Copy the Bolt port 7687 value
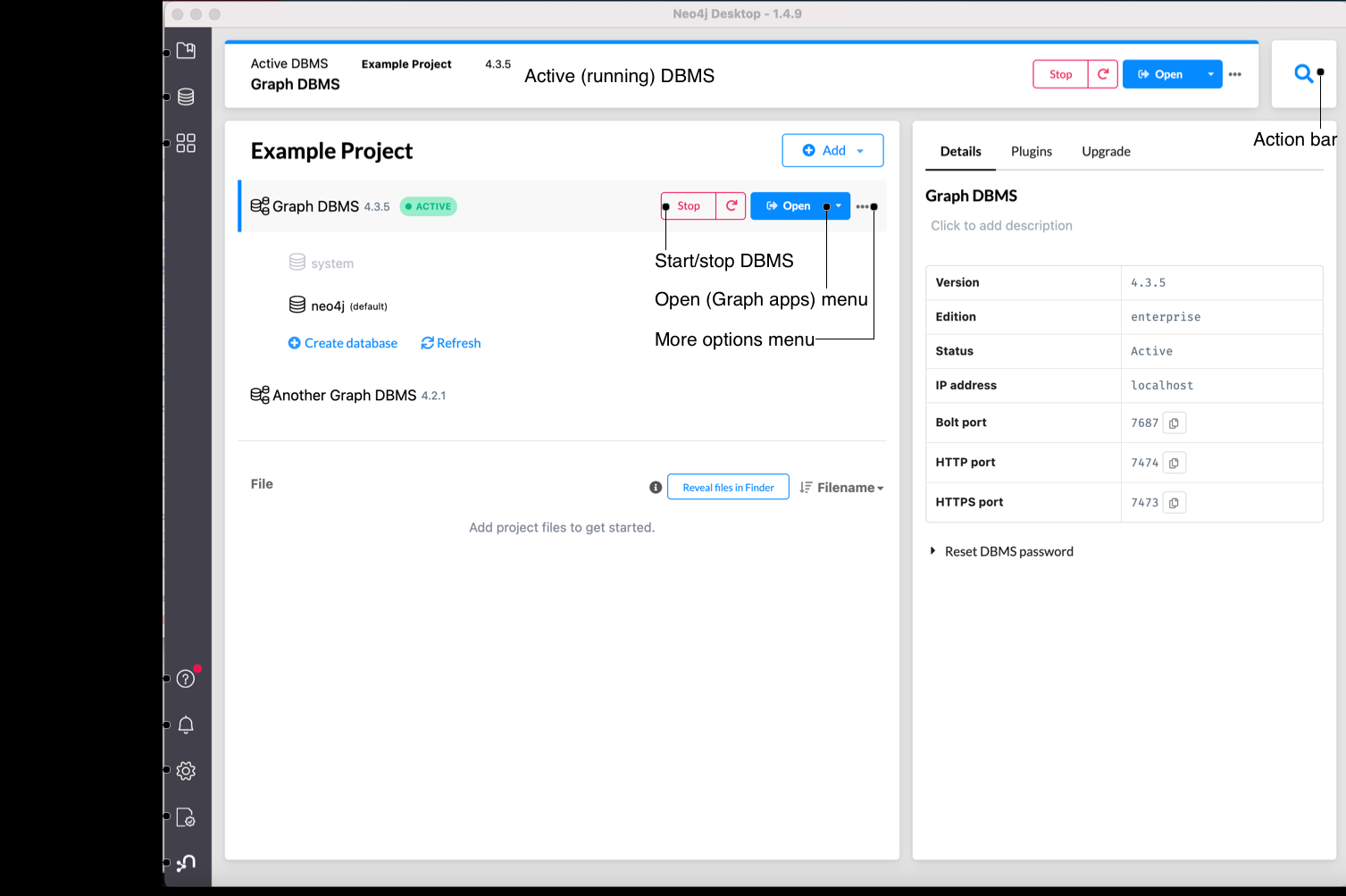Screen dimensions: 1346x896 click(1174, 423)
